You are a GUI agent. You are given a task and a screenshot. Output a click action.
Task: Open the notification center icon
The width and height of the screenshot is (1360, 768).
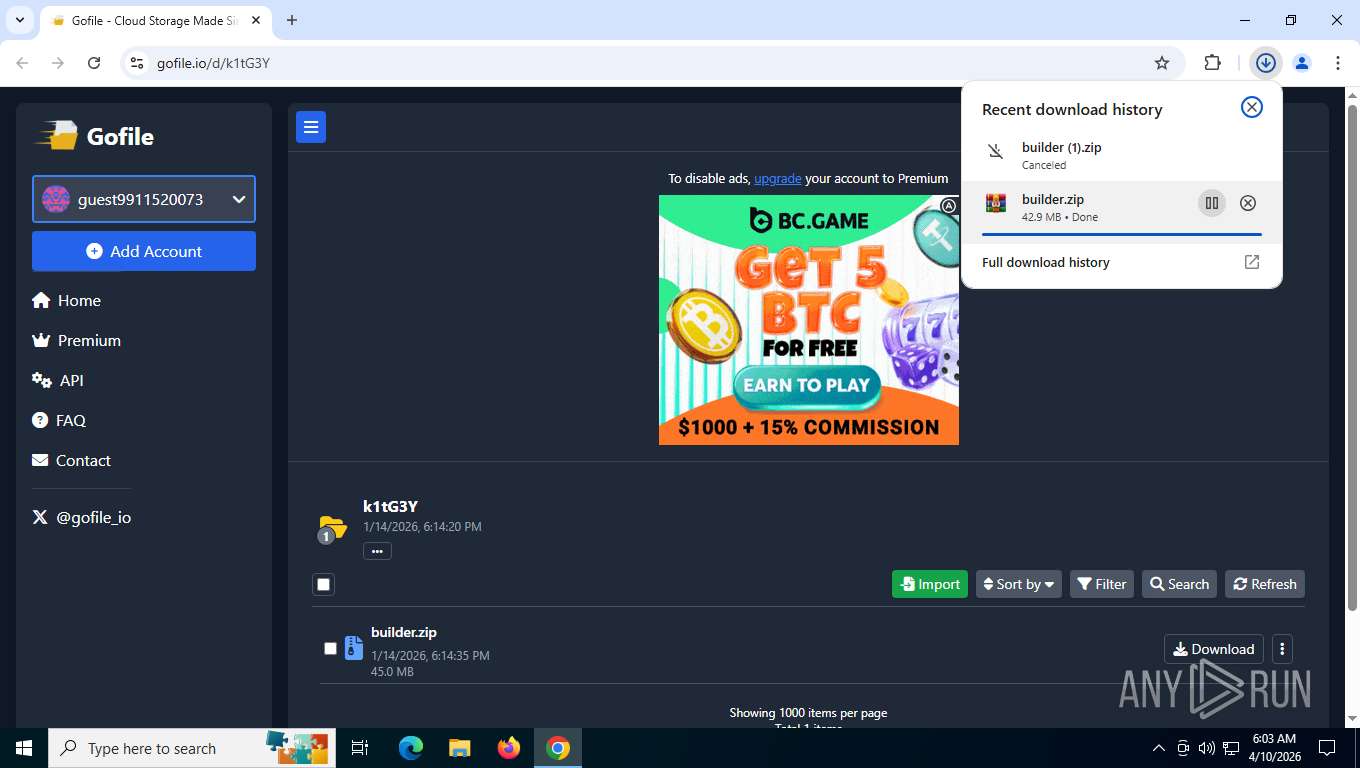1327,748
